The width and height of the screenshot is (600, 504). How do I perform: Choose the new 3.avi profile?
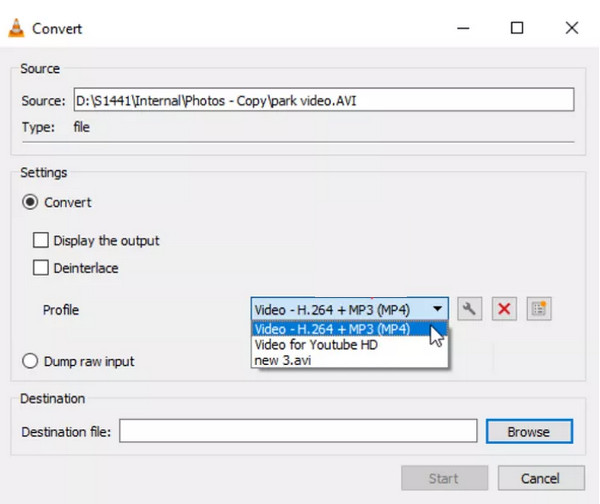point(349,360)
